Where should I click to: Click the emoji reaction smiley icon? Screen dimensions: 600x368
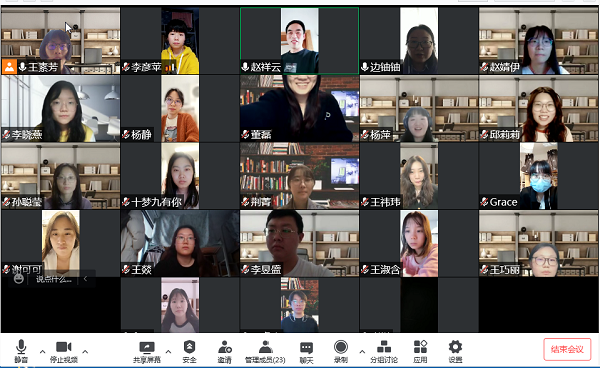18,279
